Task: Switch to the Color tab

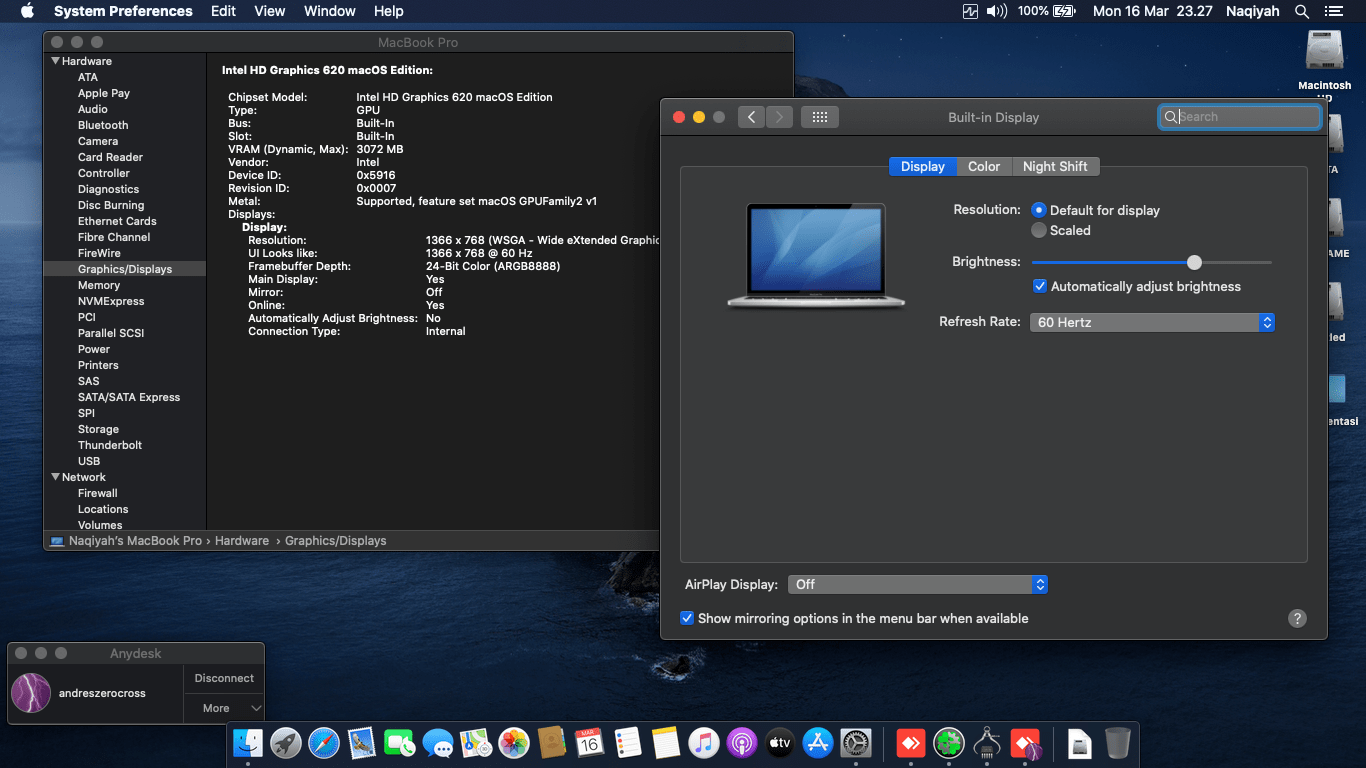Action: 984,166
